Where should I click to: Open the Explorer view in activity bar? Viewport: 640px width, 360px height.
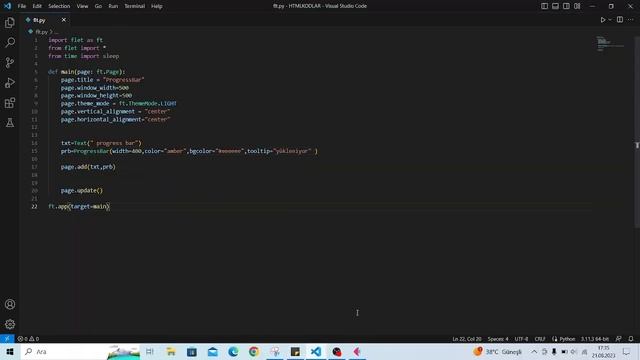click(x=10, y=23)
